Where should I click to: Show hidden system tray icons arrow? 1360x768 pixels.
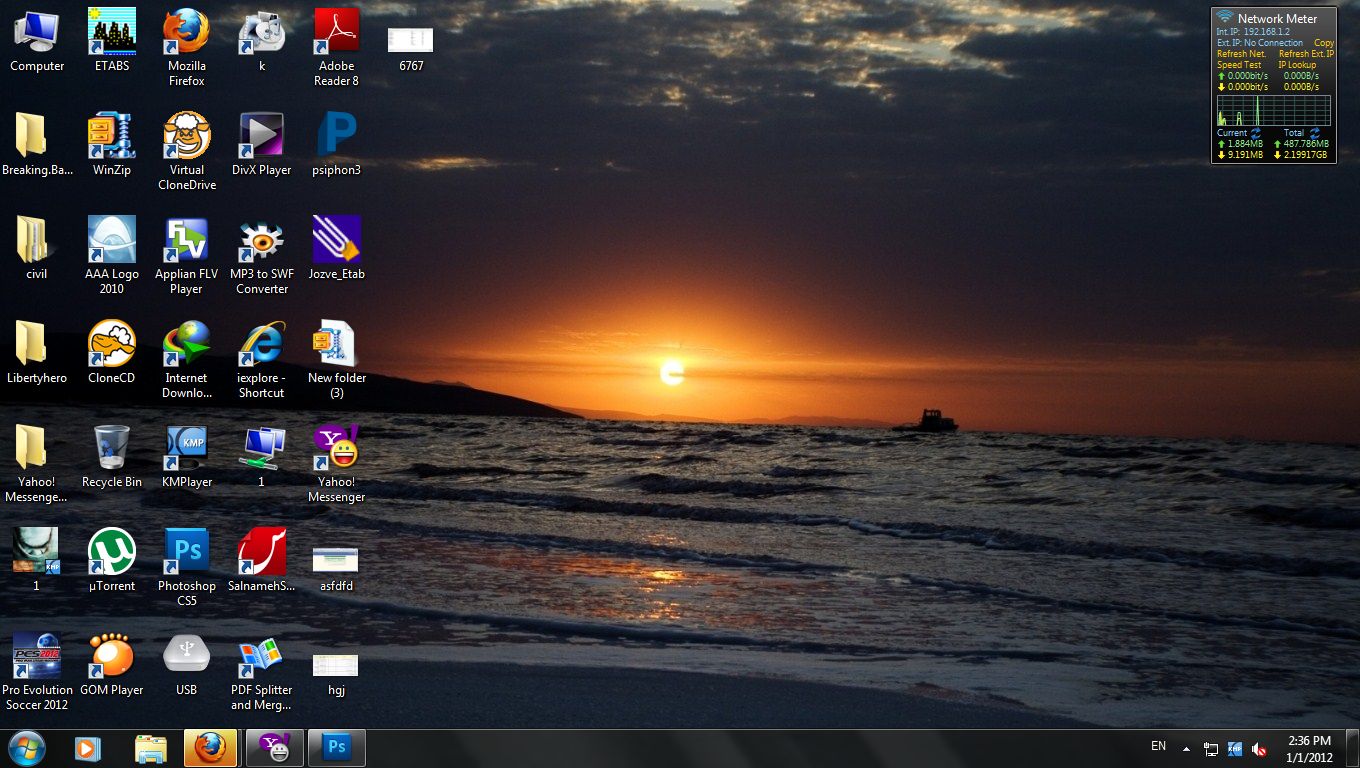(x=1186, y=749)
